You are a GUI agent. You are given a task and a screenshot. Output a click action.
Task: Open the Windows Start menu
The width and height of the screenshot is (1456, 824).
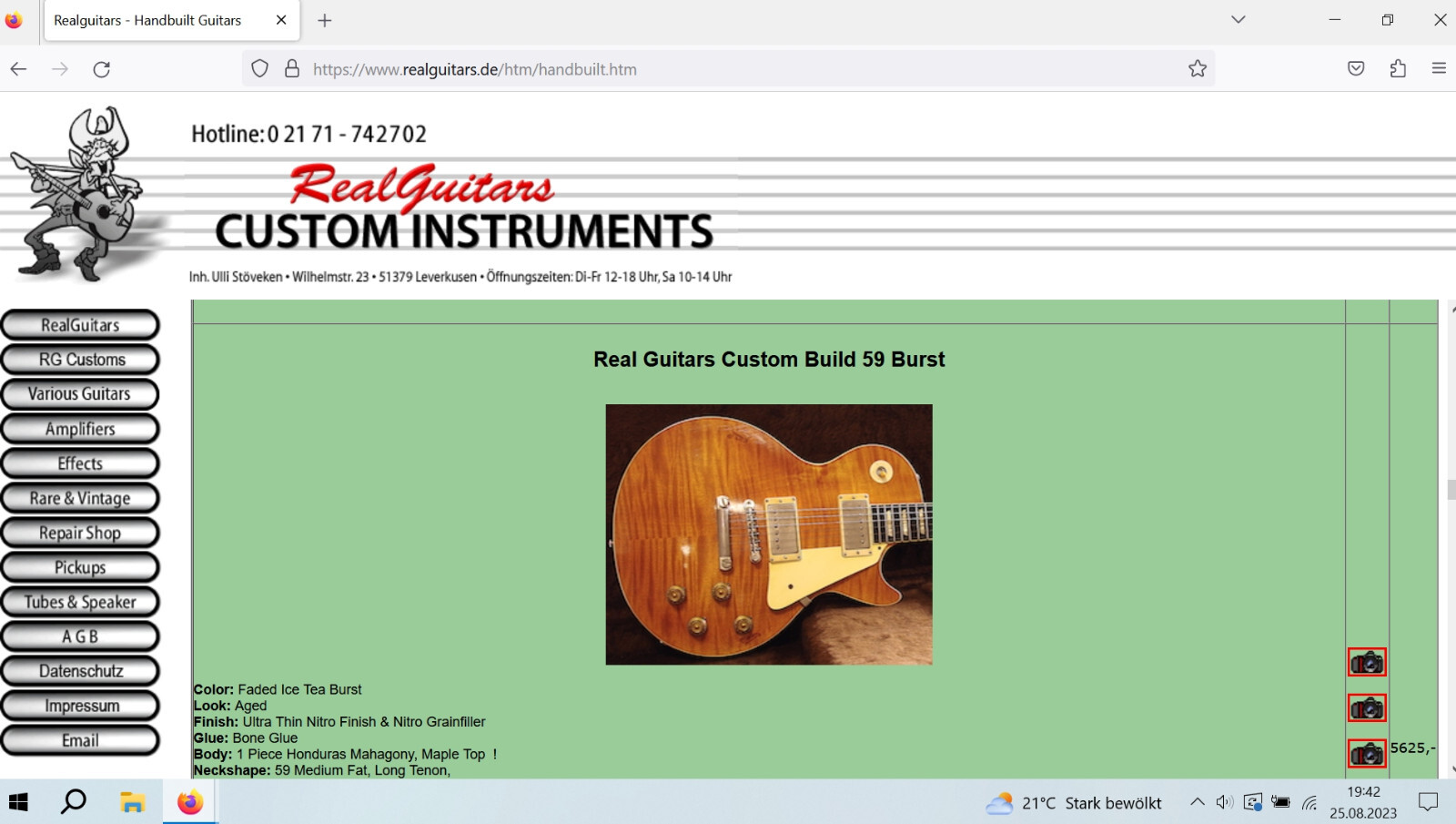coord(19,802)
